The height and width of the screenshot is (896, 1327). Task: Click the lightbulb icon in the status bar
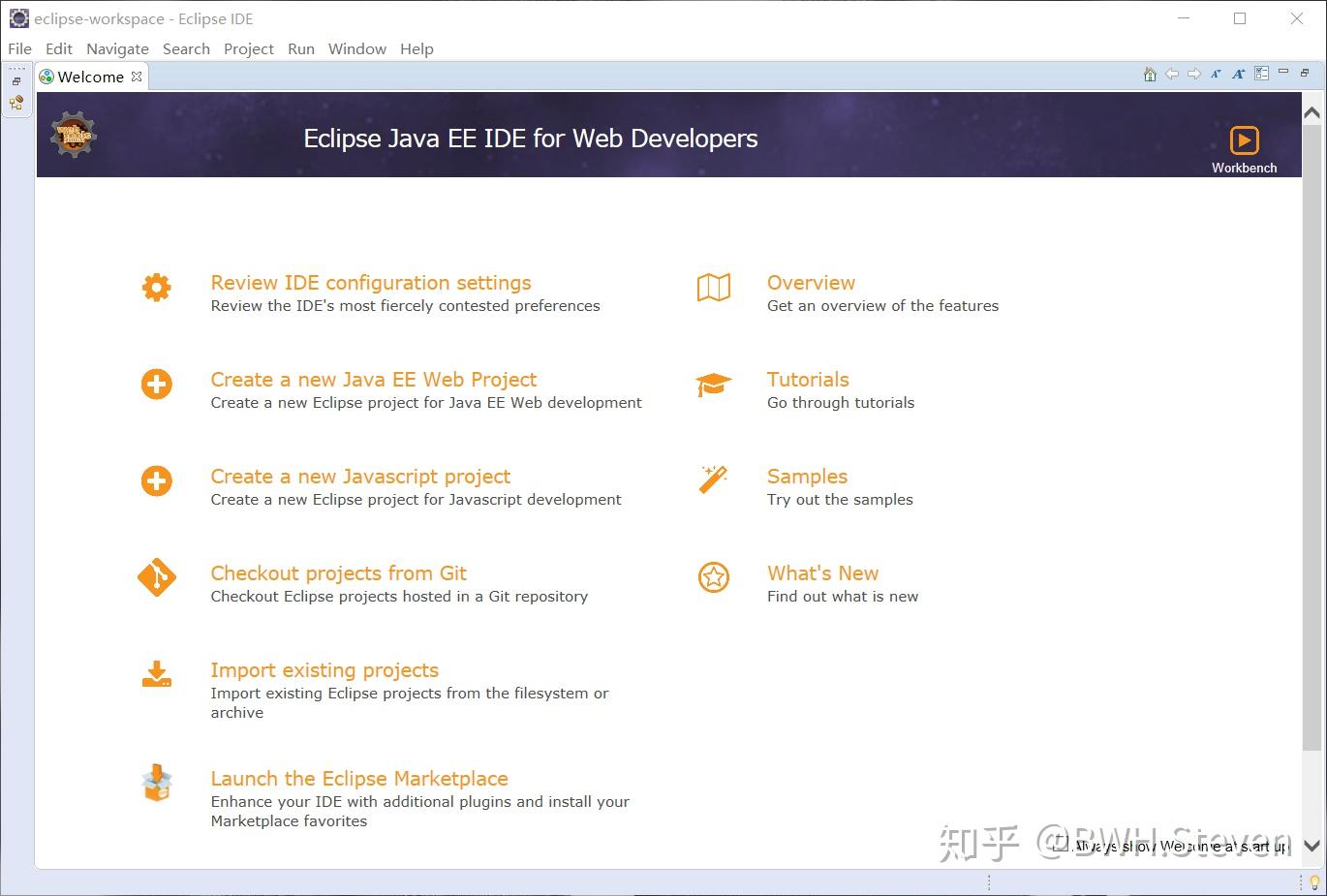pos(1313,882)
